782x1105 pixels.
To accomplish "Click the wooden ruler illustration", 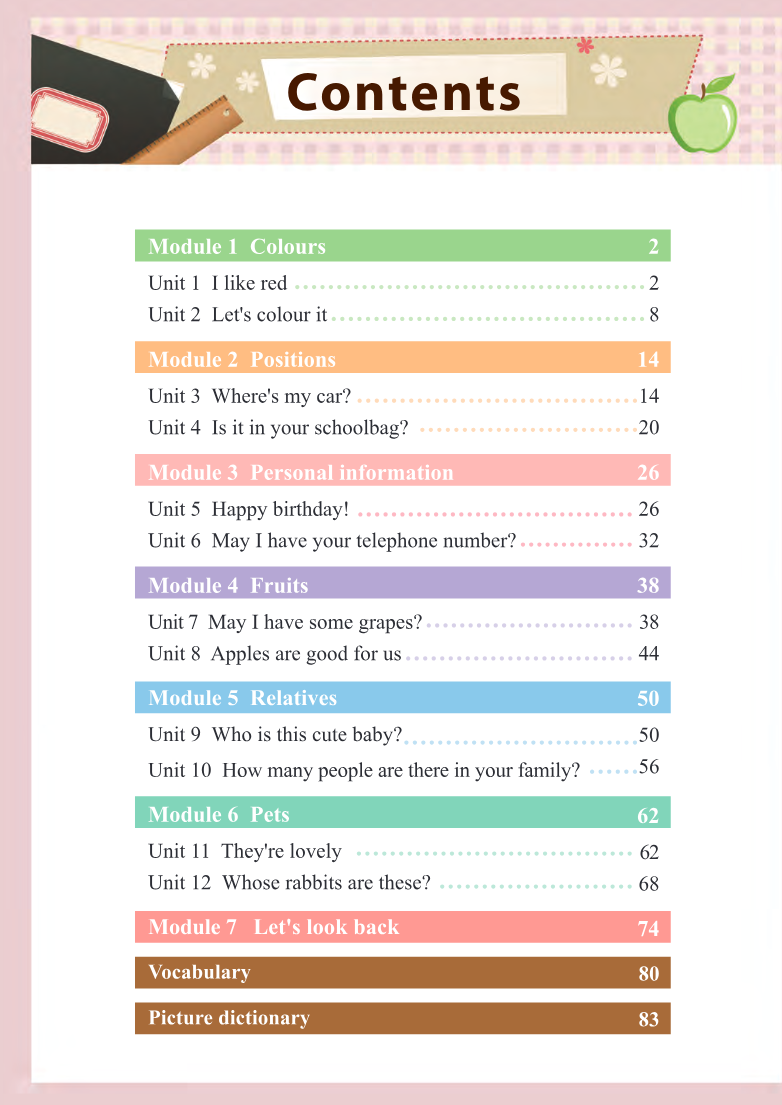I will pos(185,132).
